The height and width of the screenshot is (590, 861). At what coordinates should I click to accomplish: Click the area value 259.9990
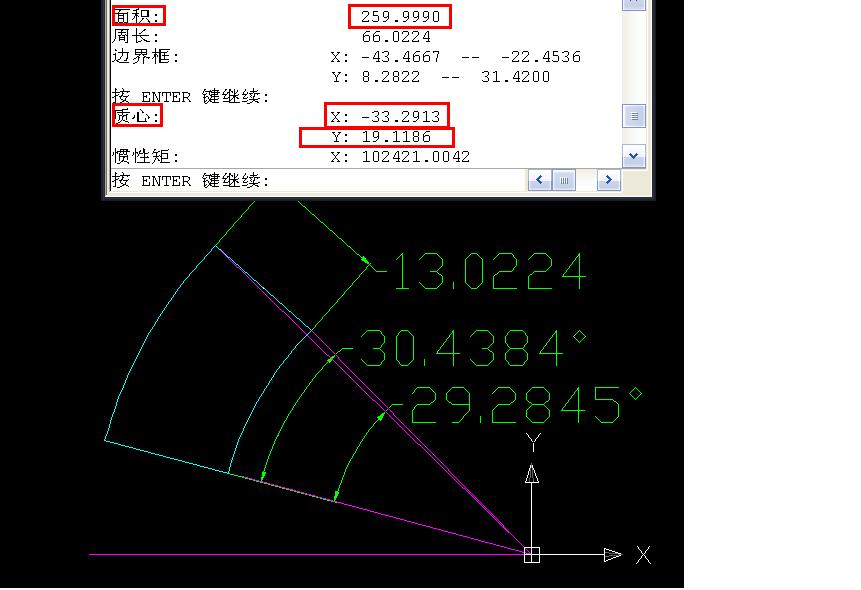tap(400, 16)
